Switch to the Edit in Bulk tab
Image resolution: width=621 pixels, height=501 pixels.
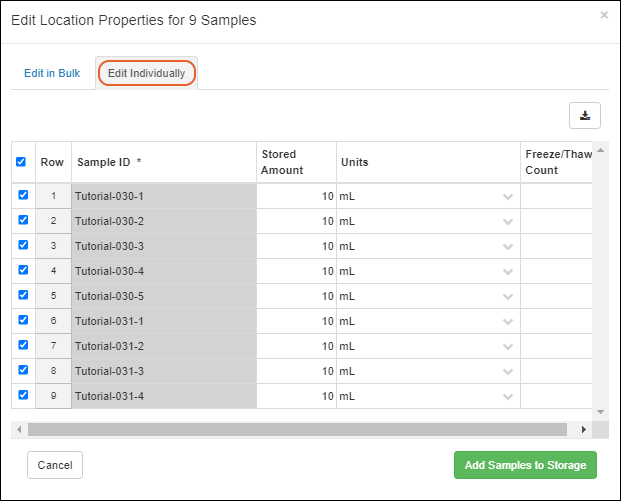click(52, 73)
